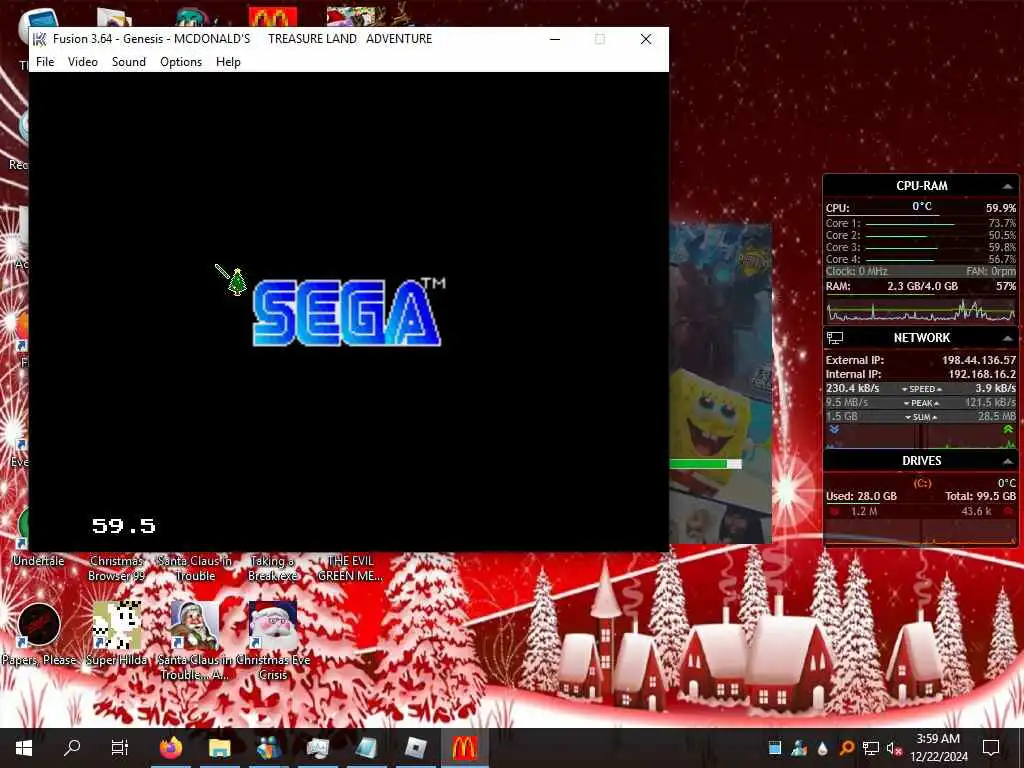Click Internal IP value 192.168.16.2
The height and width of the screenshot is (768, 1024).
point(982,374)
